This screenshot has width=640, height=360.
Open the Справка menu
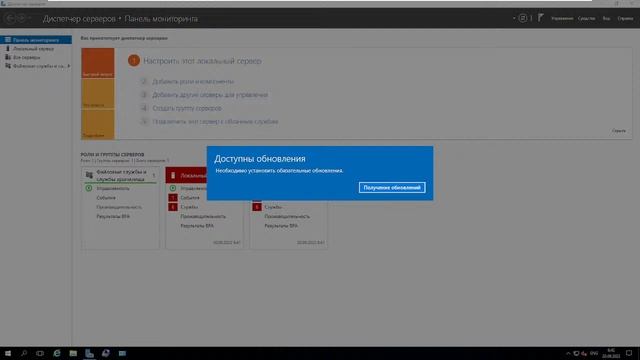pos(625,18)
